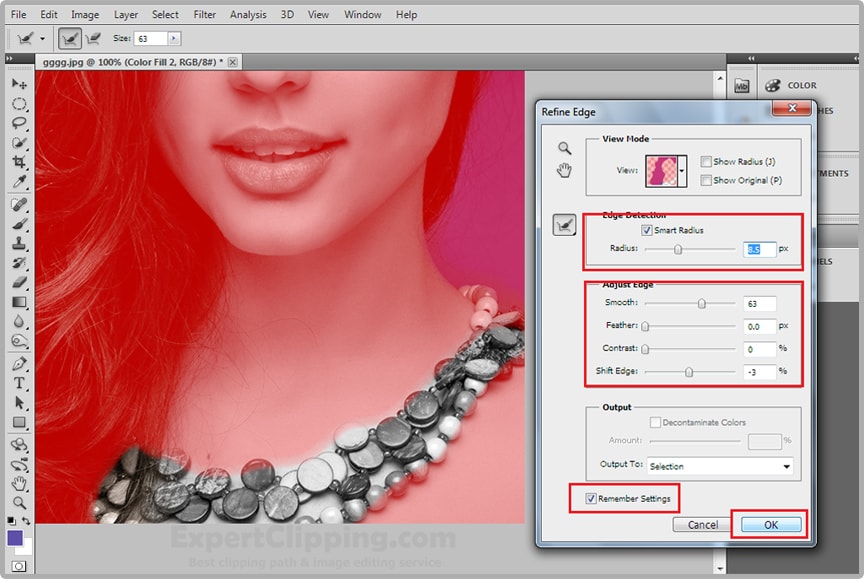
Task: Disable the Smart Radius checkbox
Action: [647, 230]
